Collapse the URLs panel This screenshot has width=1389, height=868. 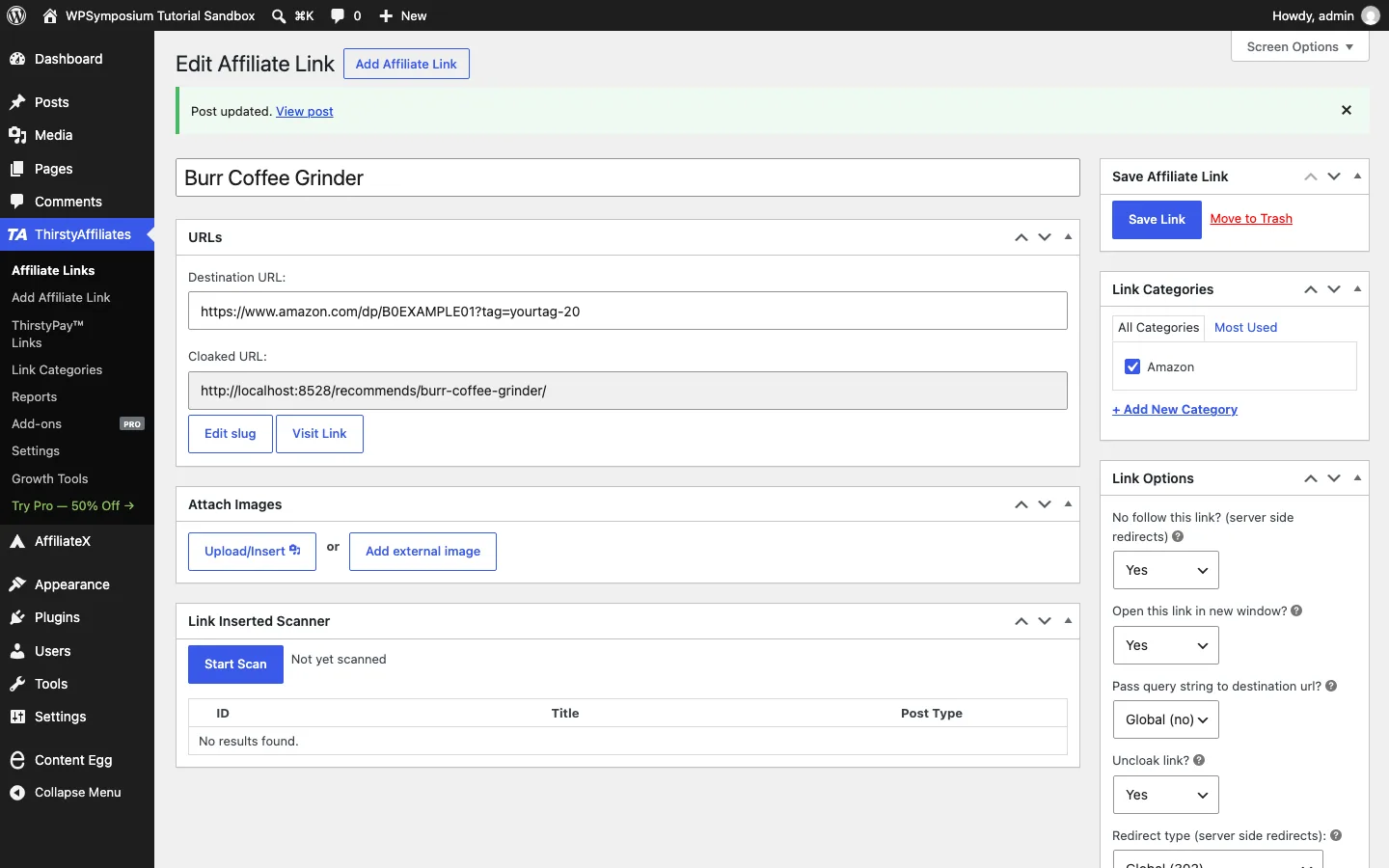[1068, 237]
